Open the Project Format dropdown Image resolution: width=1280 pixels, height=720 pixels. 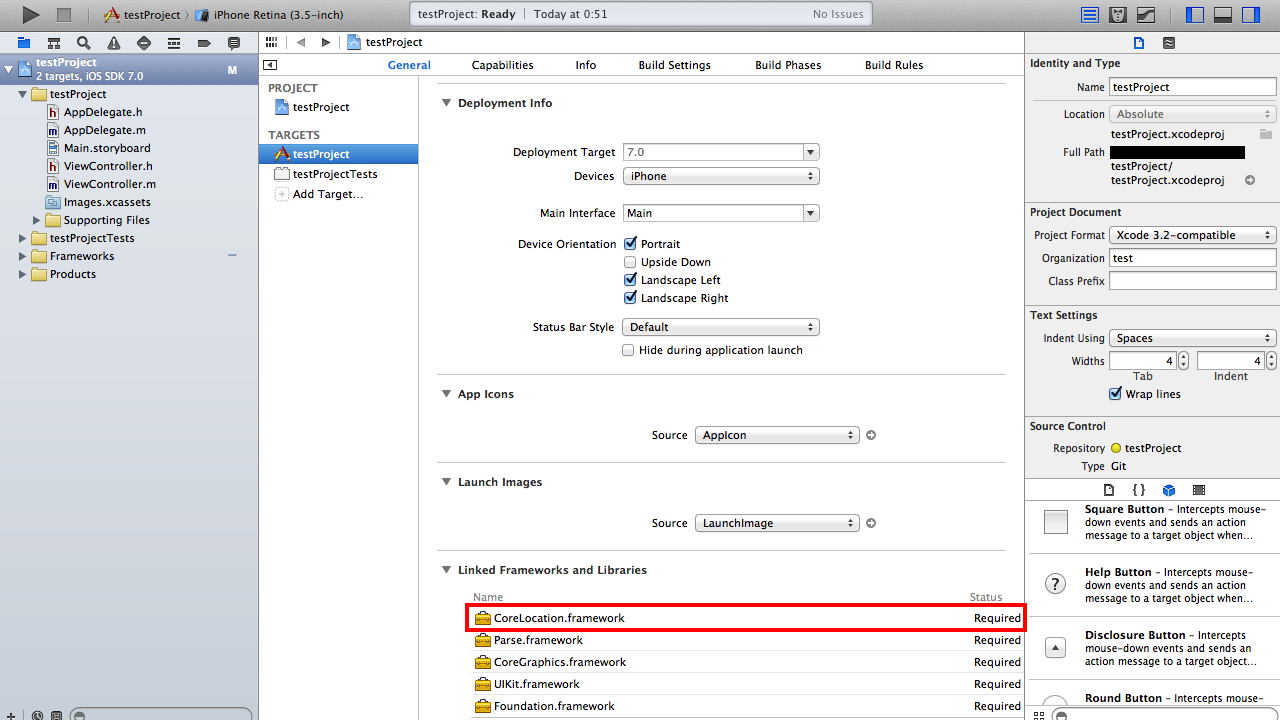(x=1193, y=235)
